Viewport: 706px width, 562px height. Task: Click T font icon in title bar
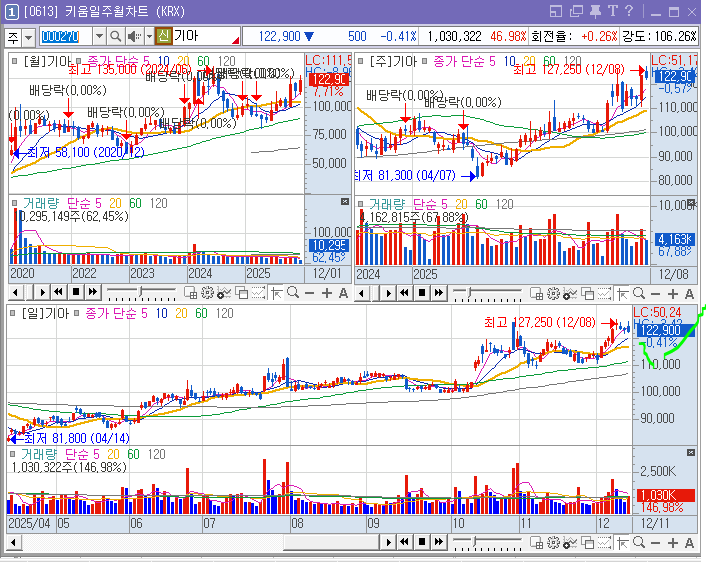612,11
